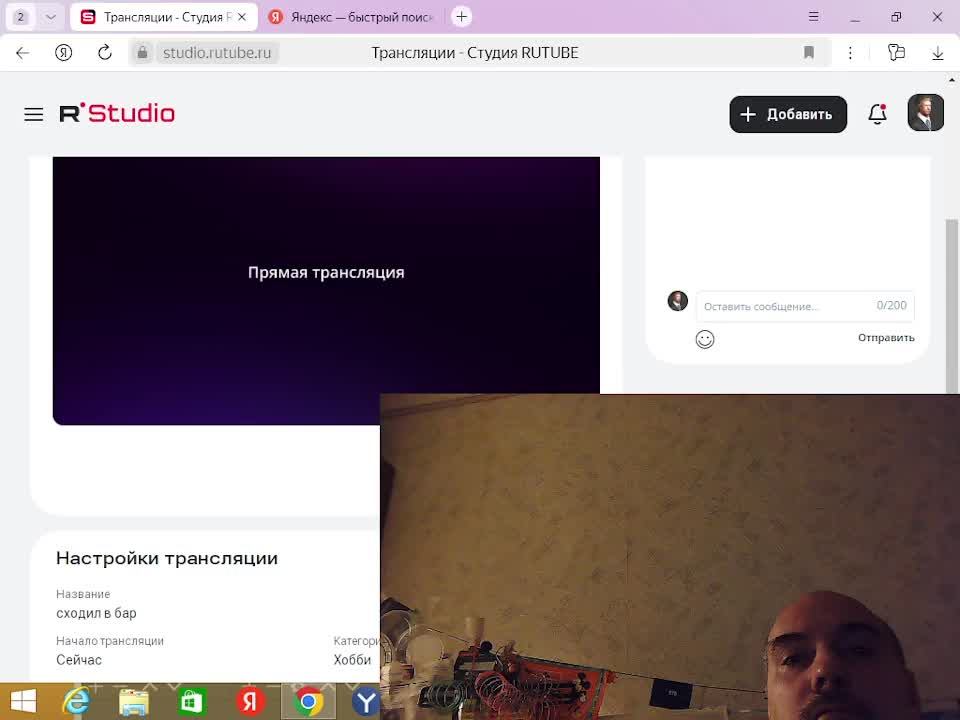Open the three-dot browser options

pos(850,53)
